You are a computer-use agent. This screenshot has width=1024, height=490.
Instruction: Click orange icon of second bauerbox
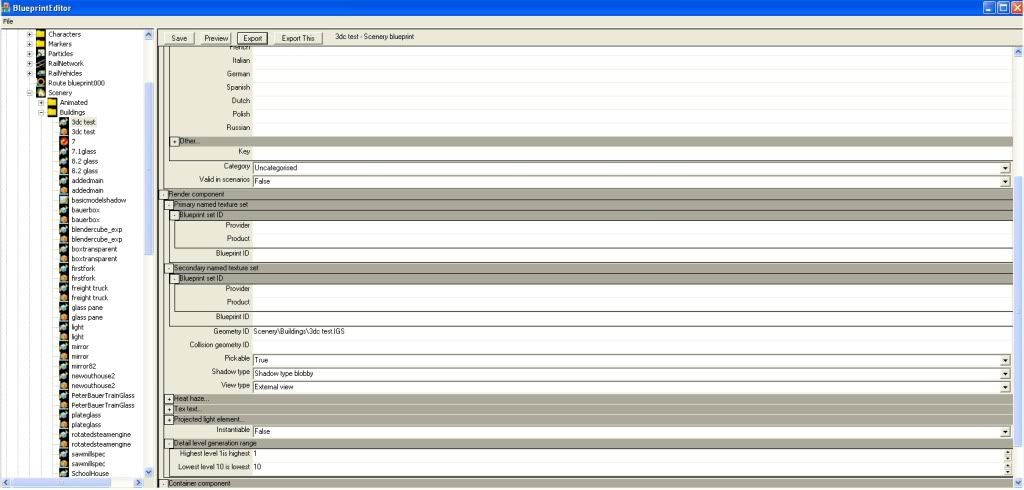64,220
